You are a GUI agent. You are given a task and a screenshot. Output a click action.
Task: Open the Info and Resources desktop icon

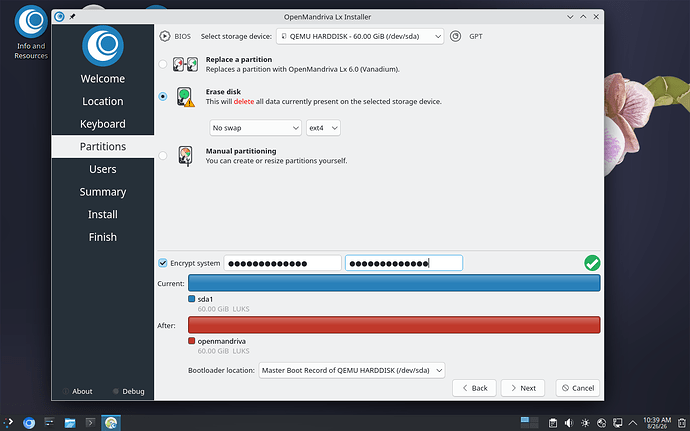(31, 32)
